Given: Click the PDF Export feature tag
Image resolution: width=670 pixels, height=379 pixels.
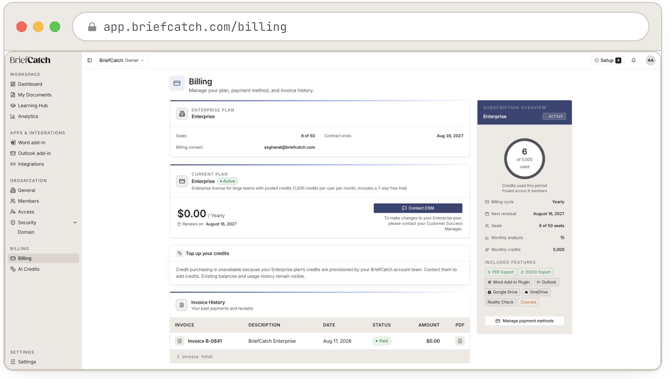Looking at the screenshot, I should tap(500, 272).
